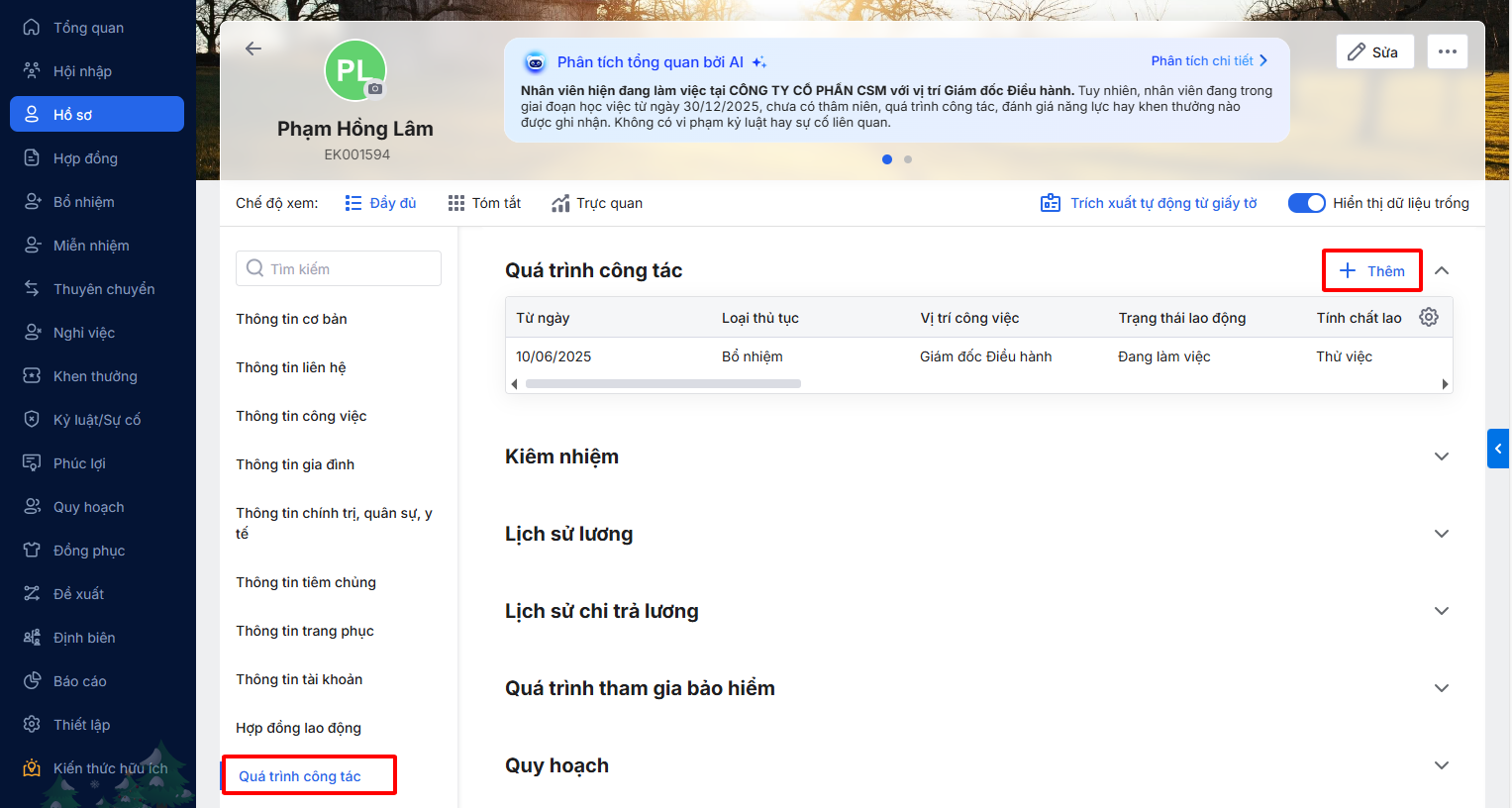Go to Hợp đồng in sidebar
This screenshot has height=808, width=1512.
point(97,158)
